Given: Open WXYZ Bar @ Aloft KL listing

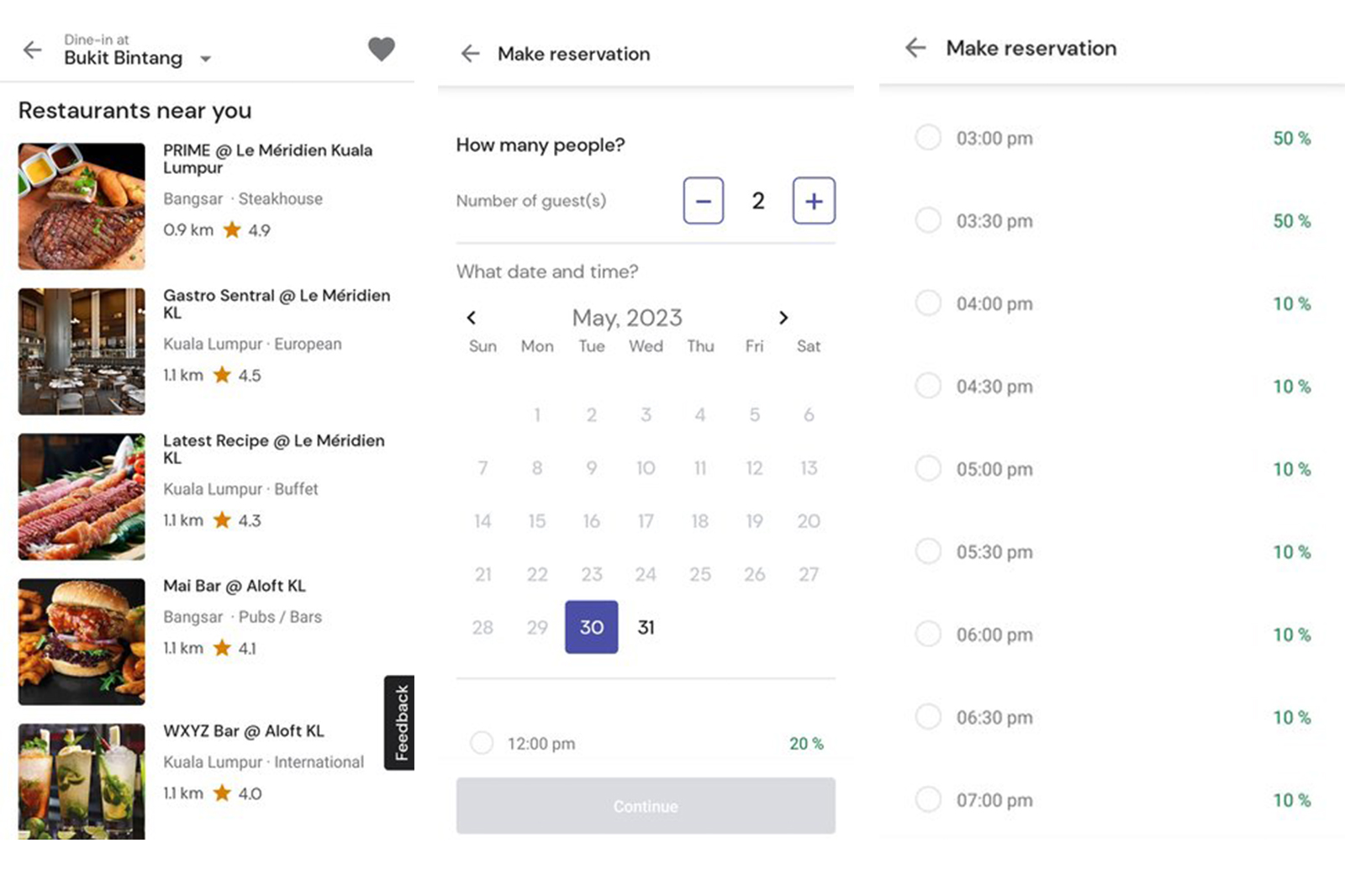Looking at the screenshot, I should point(243,731).
